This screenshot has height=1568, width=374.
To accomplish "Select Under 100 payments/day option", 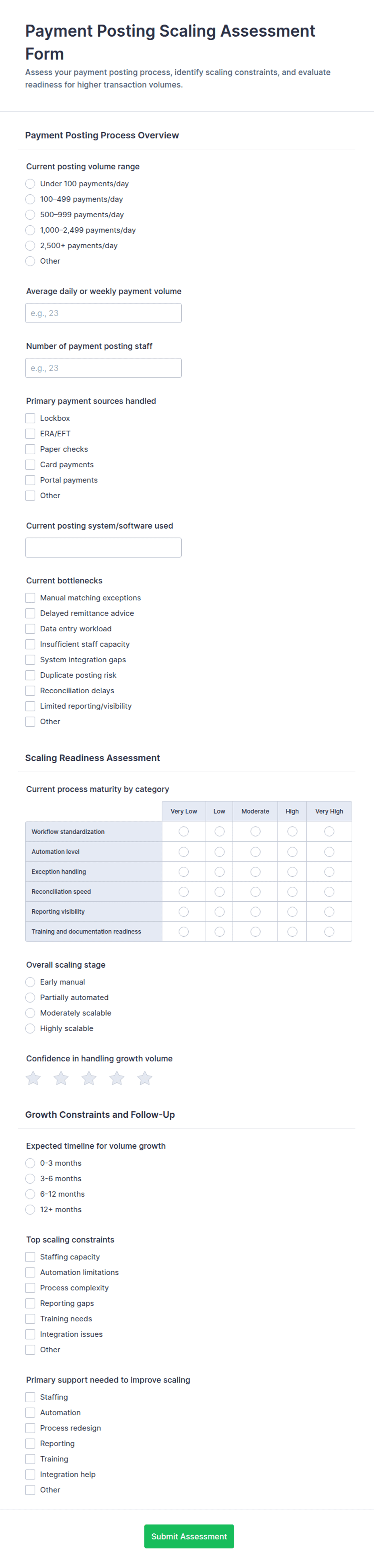I will point(31,184).
